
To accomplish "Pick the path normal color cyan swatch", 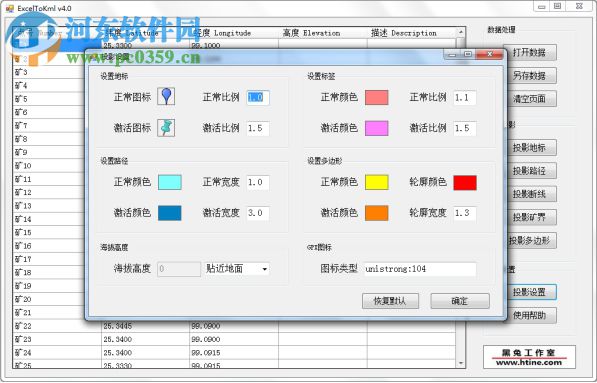I will tap(169, 182).
